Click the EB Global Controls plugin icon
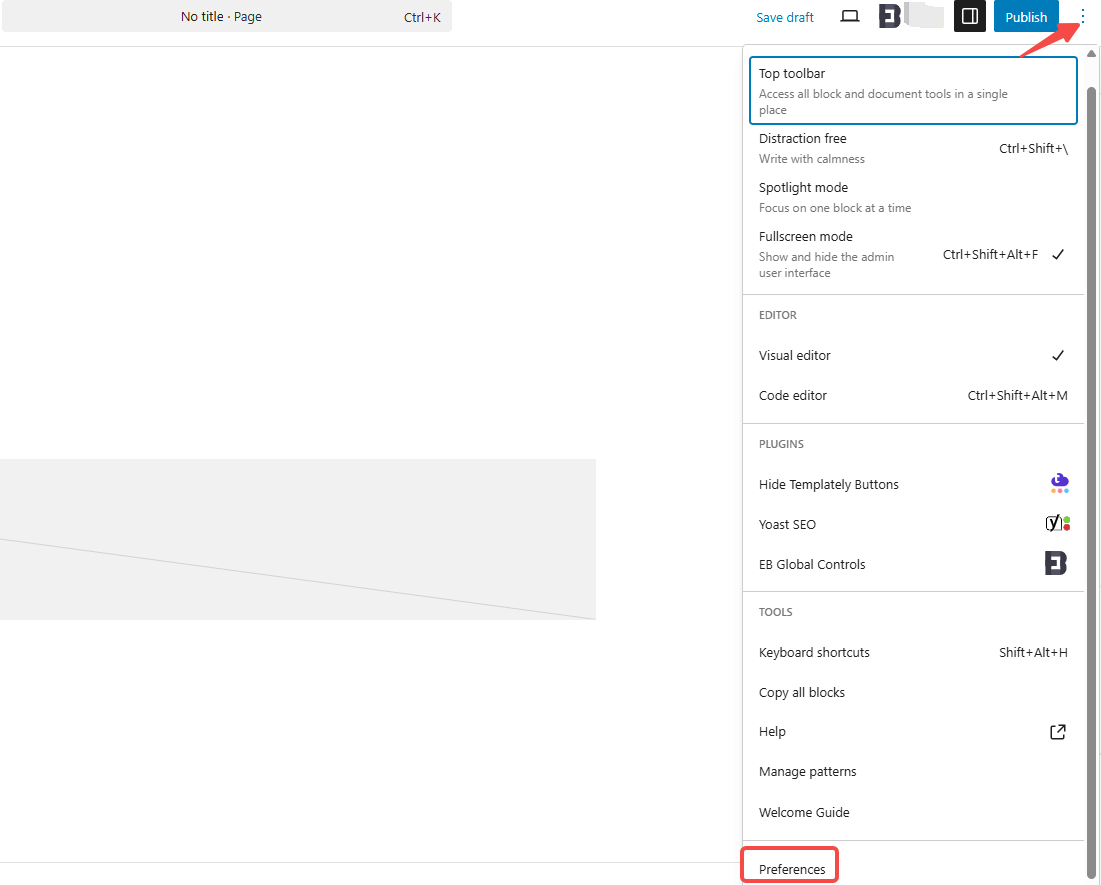 coord(1055,563)
